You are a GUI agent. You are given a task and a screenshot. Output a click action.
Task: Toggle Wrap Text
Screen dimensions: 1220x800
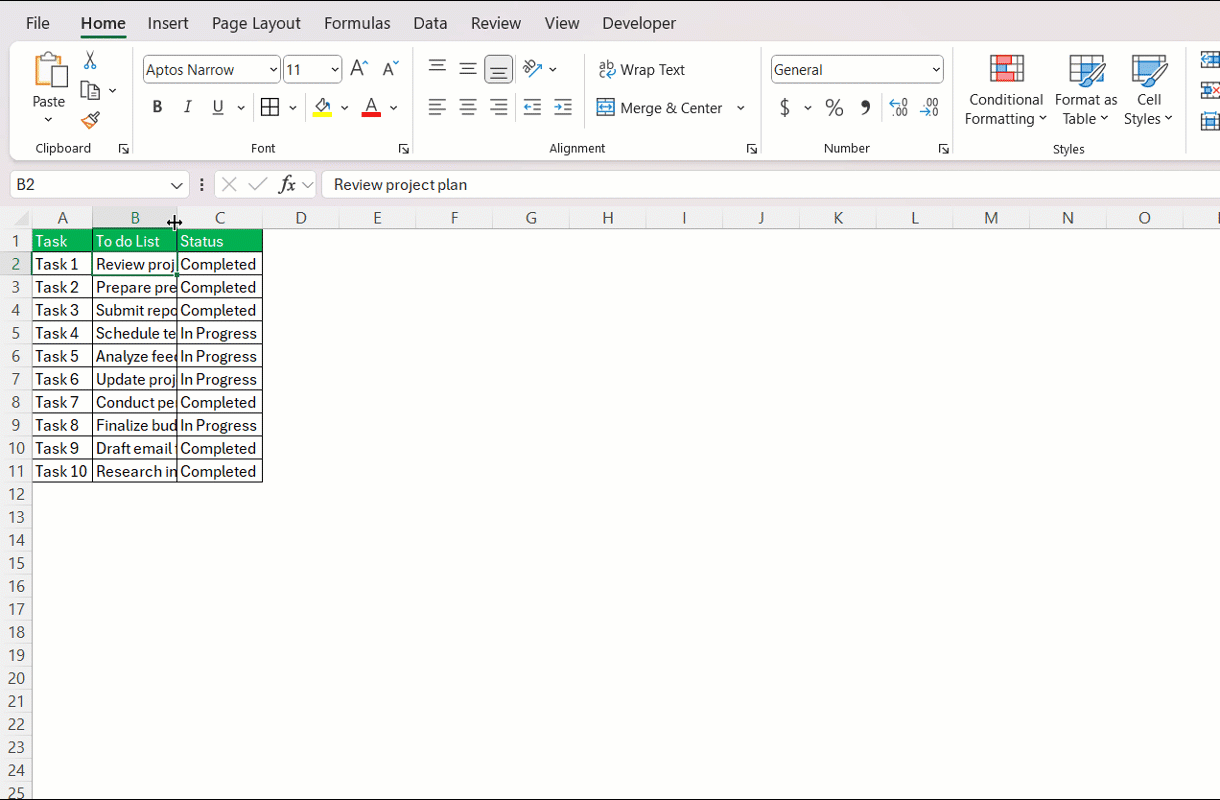tap(642, 69)
